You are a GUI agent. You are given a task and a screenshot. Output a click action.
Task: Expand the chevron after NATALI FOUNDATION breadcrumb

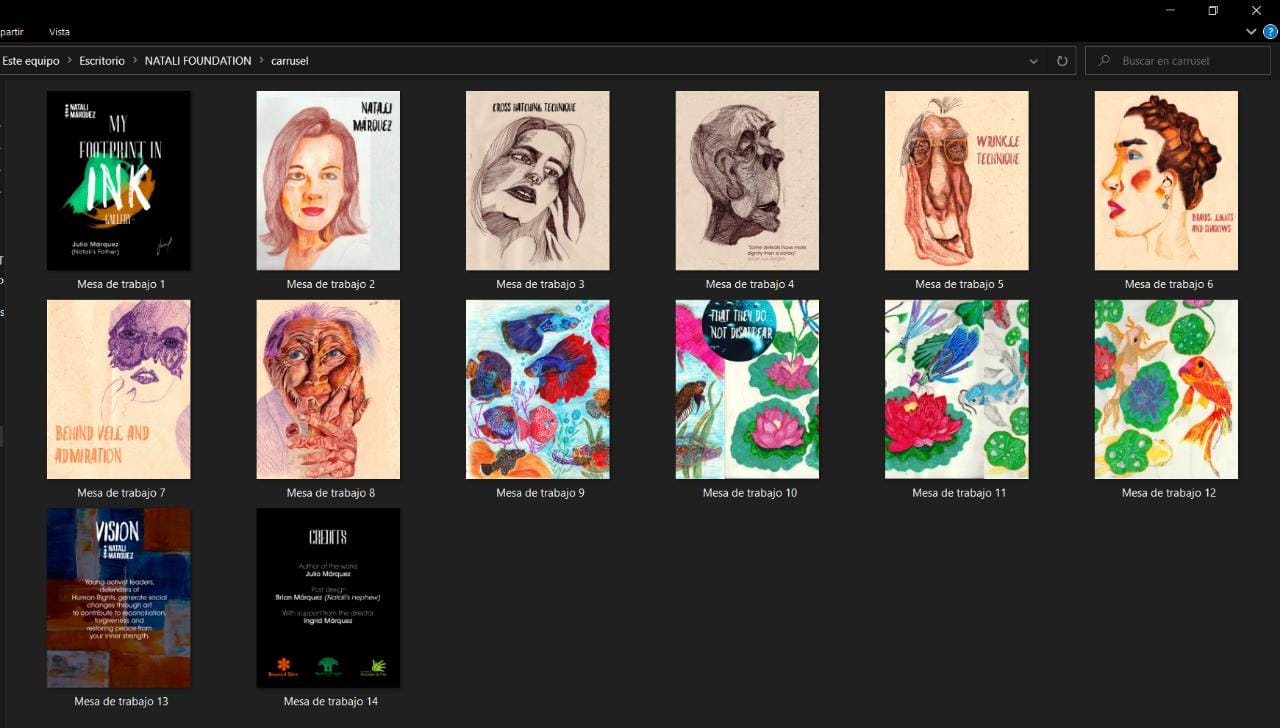pos(261,61)
